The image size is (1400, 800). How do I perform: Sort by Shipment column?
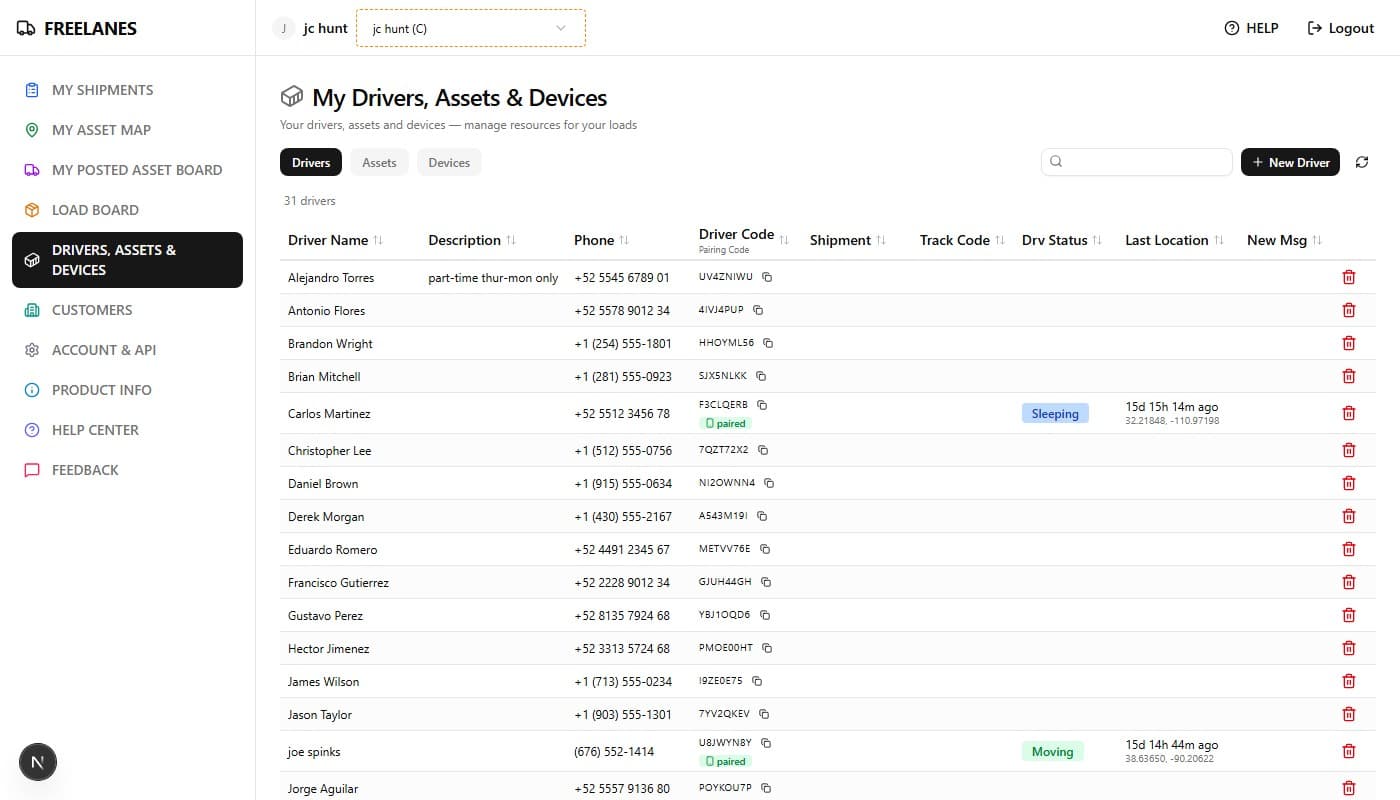pyautogui.click(x=848, y=240)
